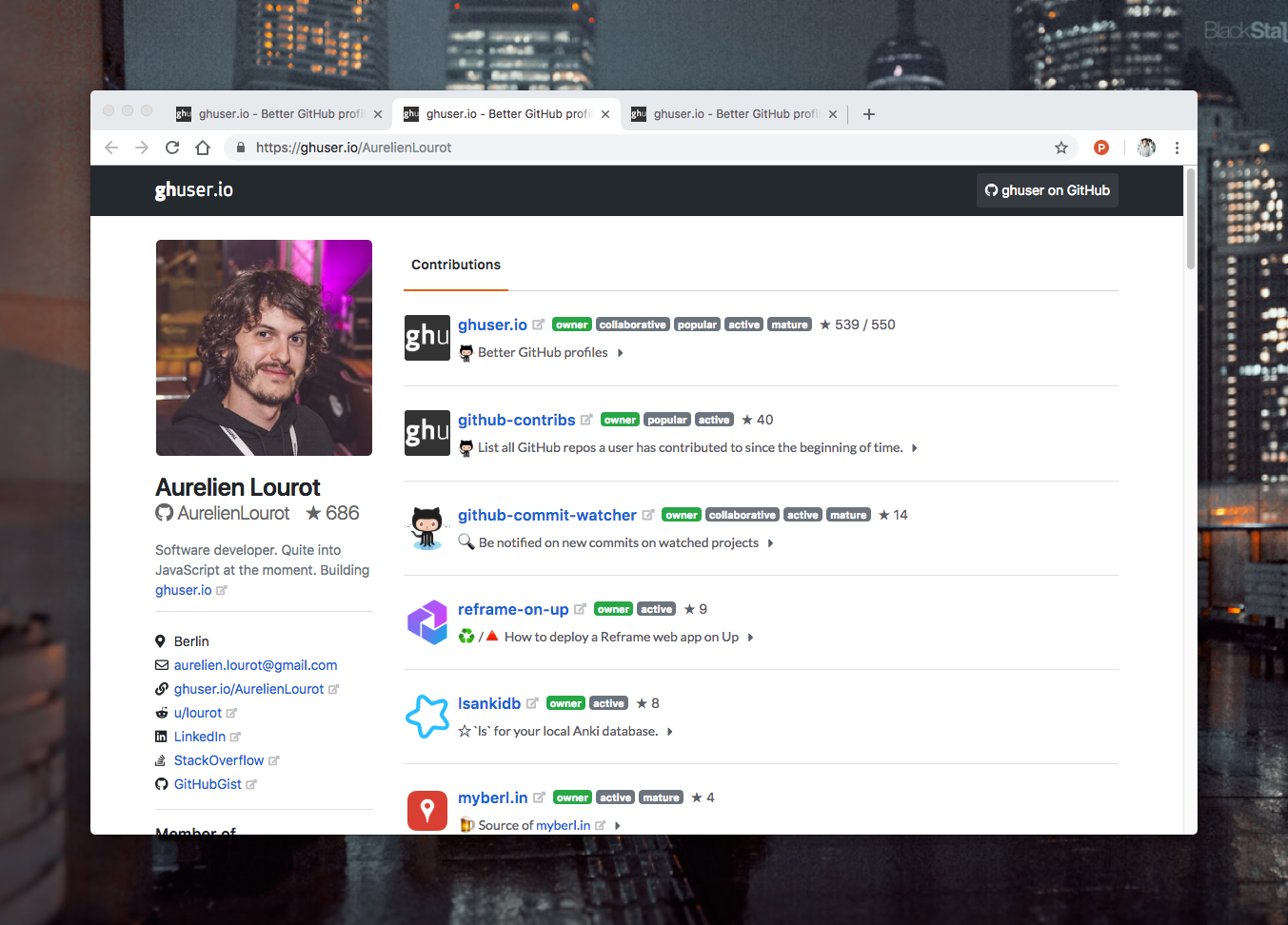Click the LinkedIn icon in sidebar
This screenshot has width=1288, height=925.
pyautogui.click(x=161, y=737)
